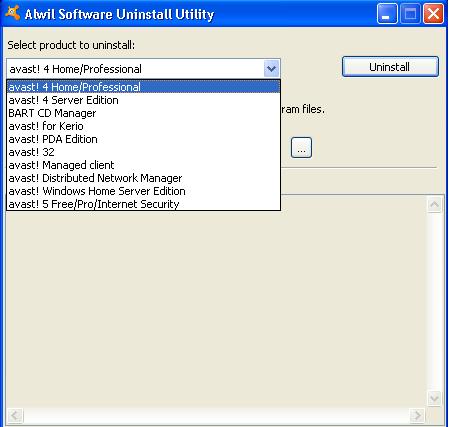Close the Alwil Software Uninstall Utility
This screenshot has width=449, height=427.
433,14
